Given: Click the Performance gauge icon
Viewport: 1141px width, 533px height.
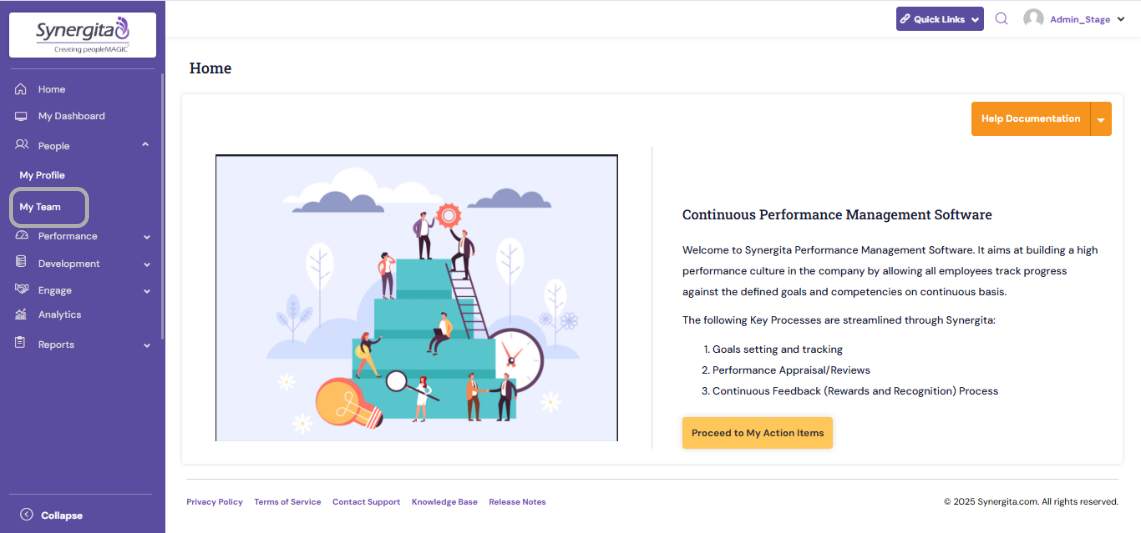Looking at the screenshot, I should 21,236.
